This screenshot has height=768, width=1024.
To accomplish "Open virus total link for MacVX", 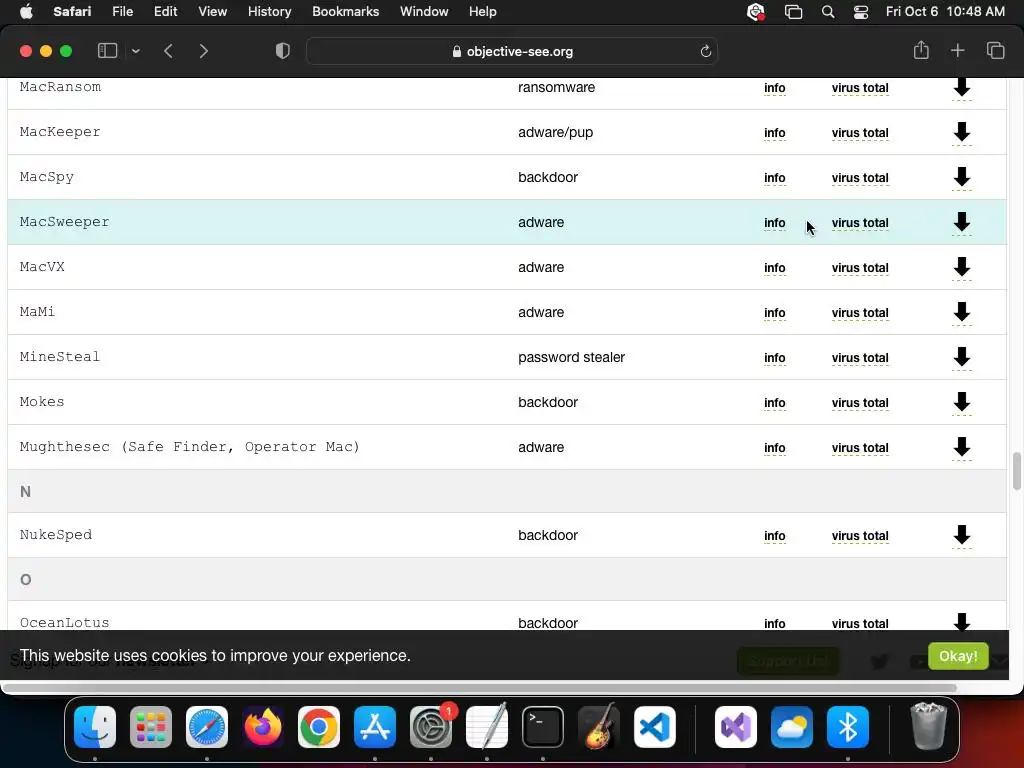I will tap(860, 268).
